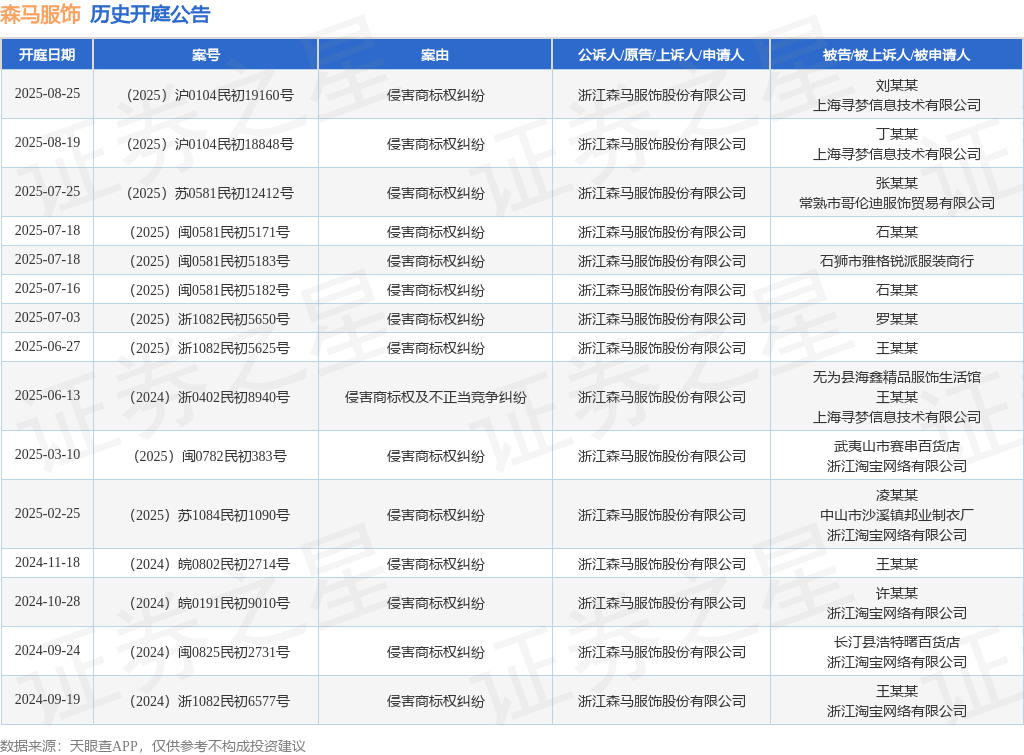Viewport: 1024px width, 755px height.
Task: Click defendant 中山市沙溪镇邦业制衣厂
Action: click(897, 515)
